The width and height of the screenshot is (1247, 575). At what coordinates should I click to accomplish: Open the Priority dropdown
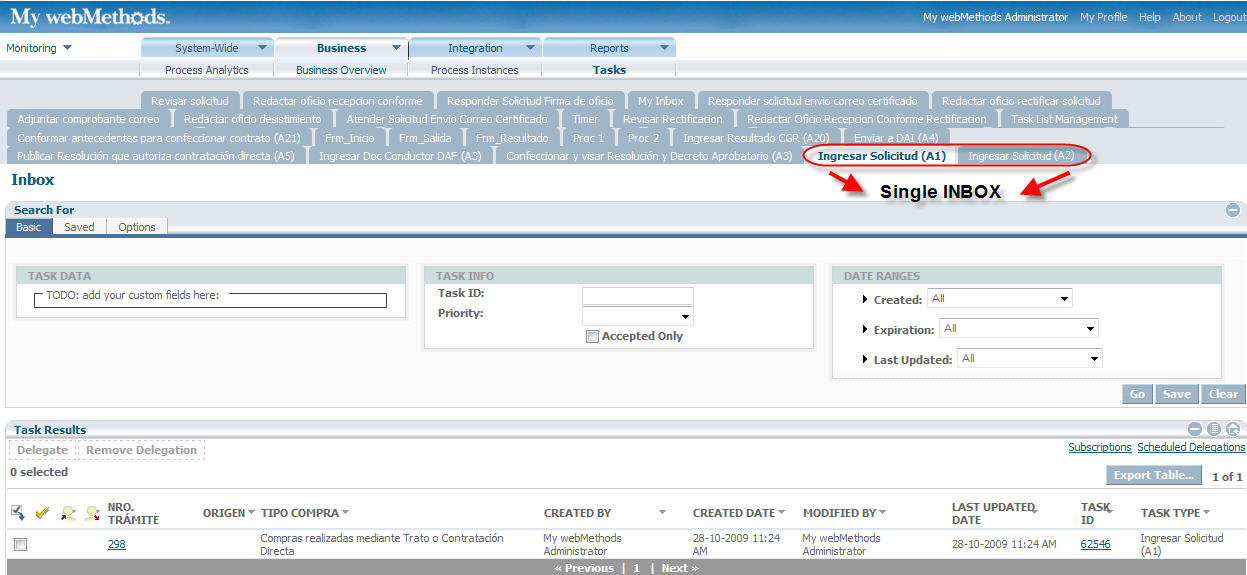[x=638, y=317]
